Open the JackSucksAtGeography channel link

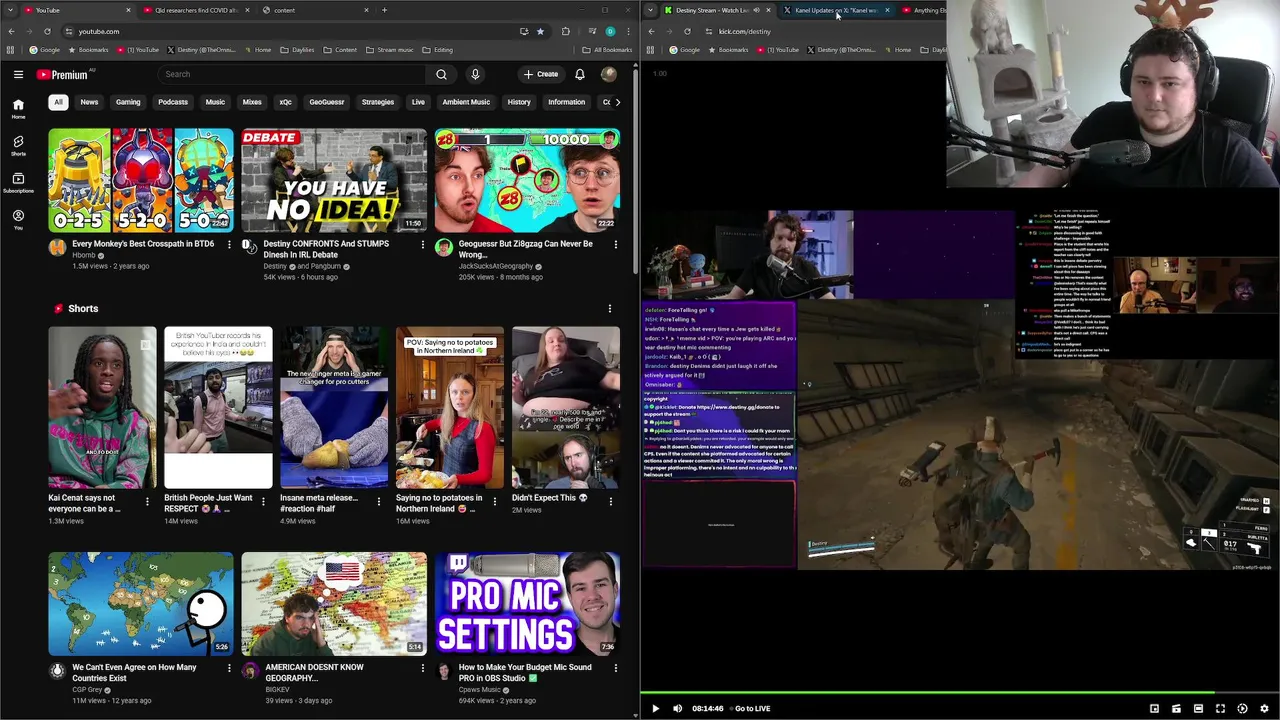click(496, 266)
